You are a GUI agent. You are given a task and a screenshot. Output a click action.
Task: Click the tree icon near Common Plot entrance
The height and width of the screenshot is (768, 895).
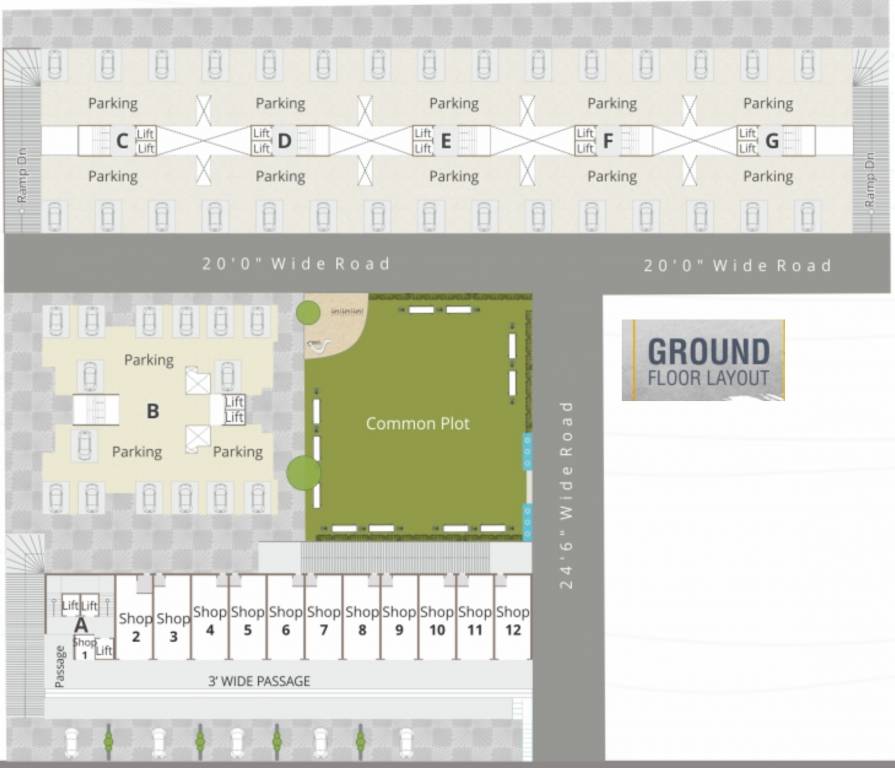click(310, 311)
